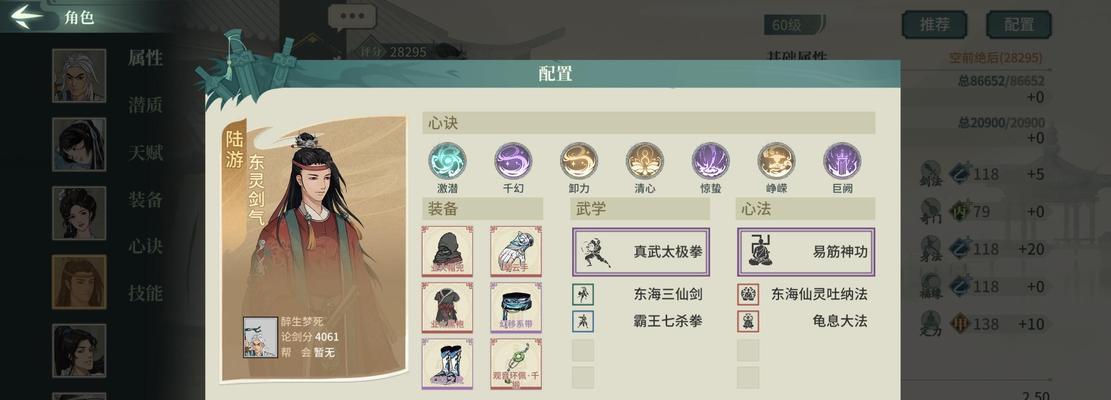Select the 千幻 heart formula icon
This screenshot has height=400, width=1111.
[x=513, y=161]
